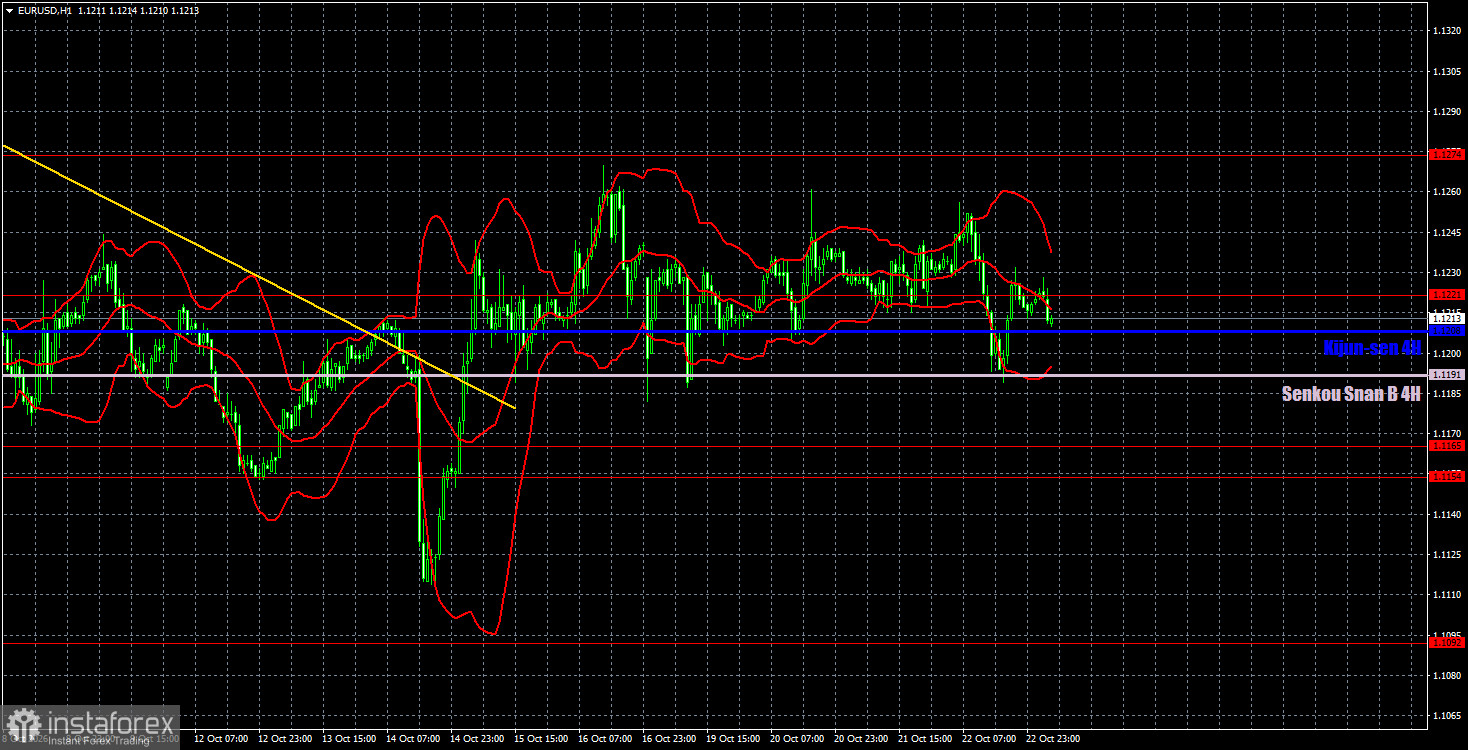
Task: Click the 1.1245 price scale value
Action: [1447, 233]
